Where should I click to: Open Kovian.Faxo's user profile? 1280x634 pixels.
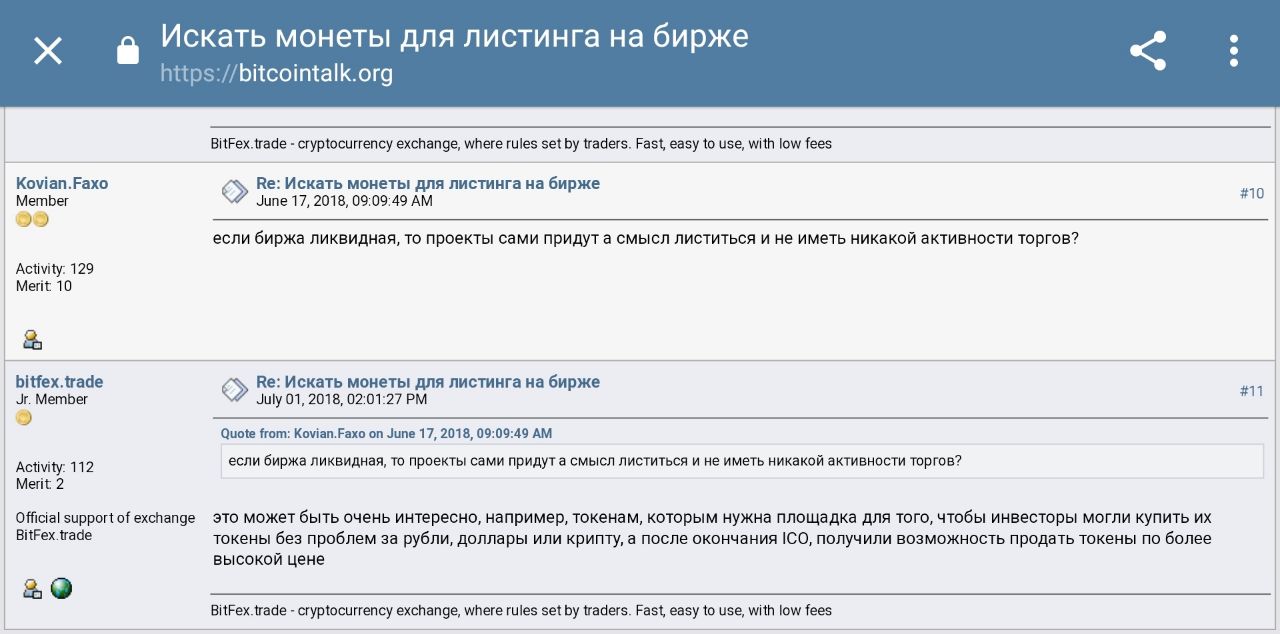[x=62, y=183]
